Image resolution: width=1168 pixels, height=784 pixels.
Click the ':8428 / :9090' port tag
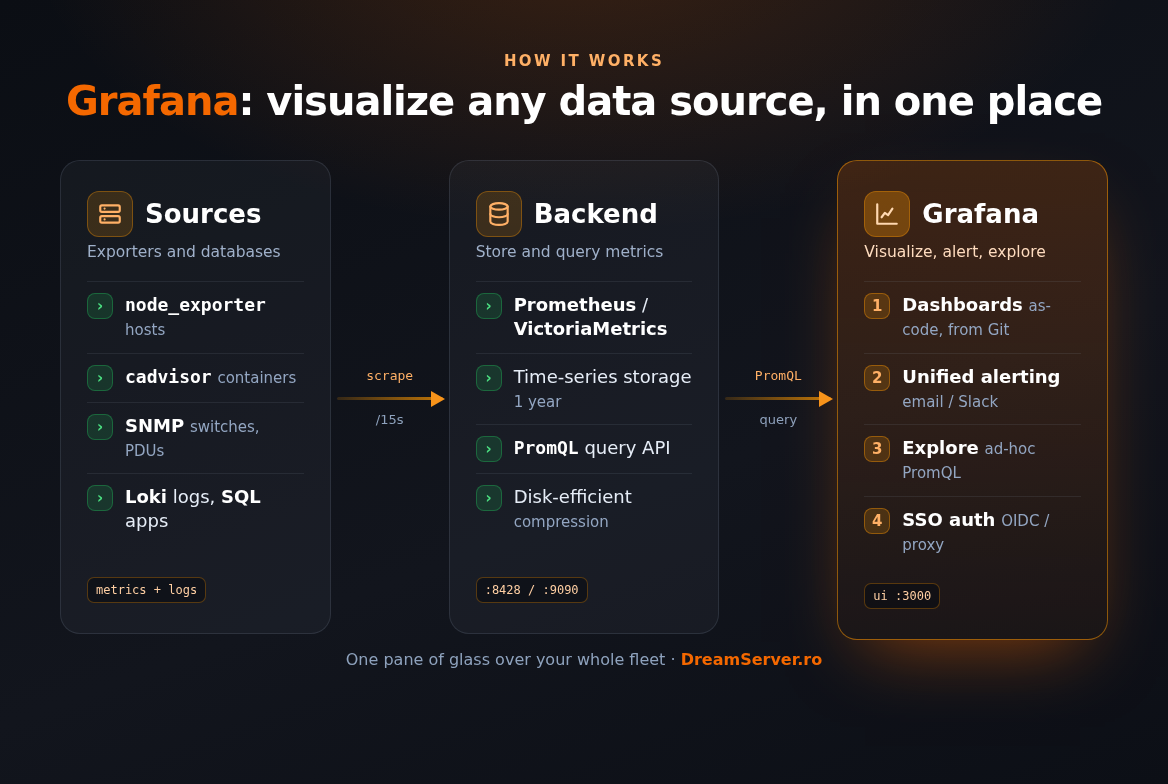532,589
